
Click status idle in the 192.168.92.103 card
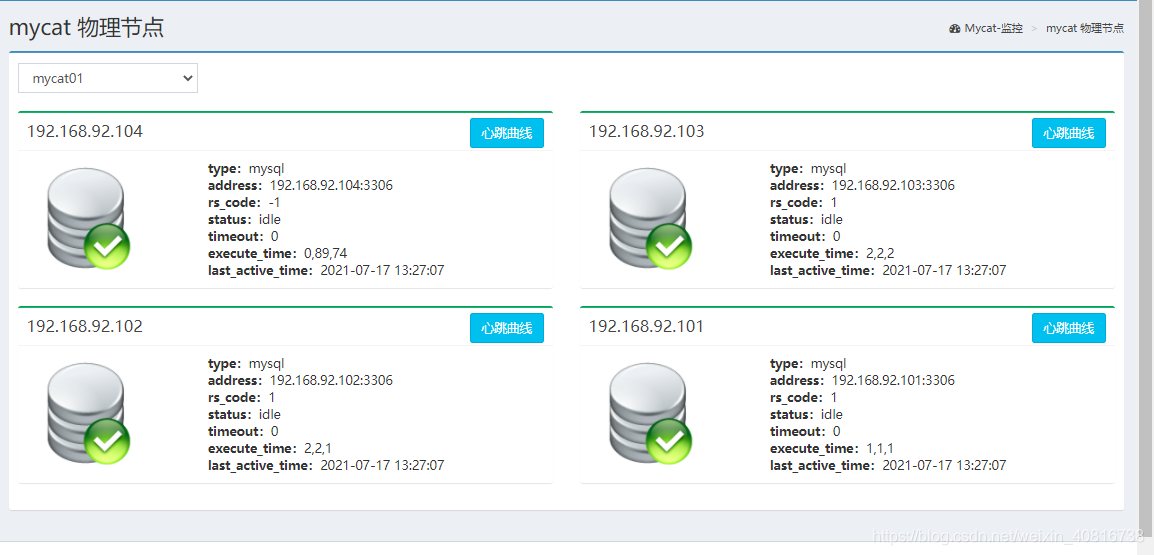(x=806, y=219)
